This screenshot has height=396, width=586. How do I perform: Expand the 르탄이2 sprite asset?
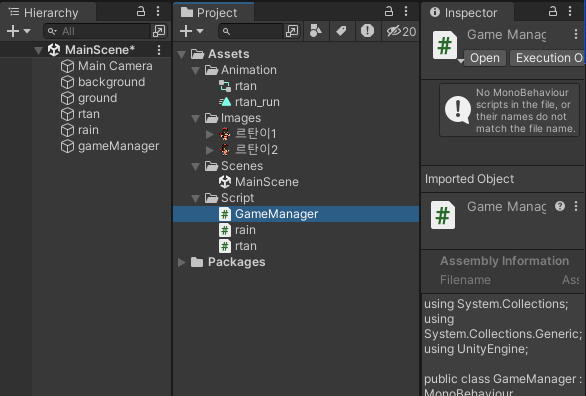pyautogui.click(x=210, y=150)
